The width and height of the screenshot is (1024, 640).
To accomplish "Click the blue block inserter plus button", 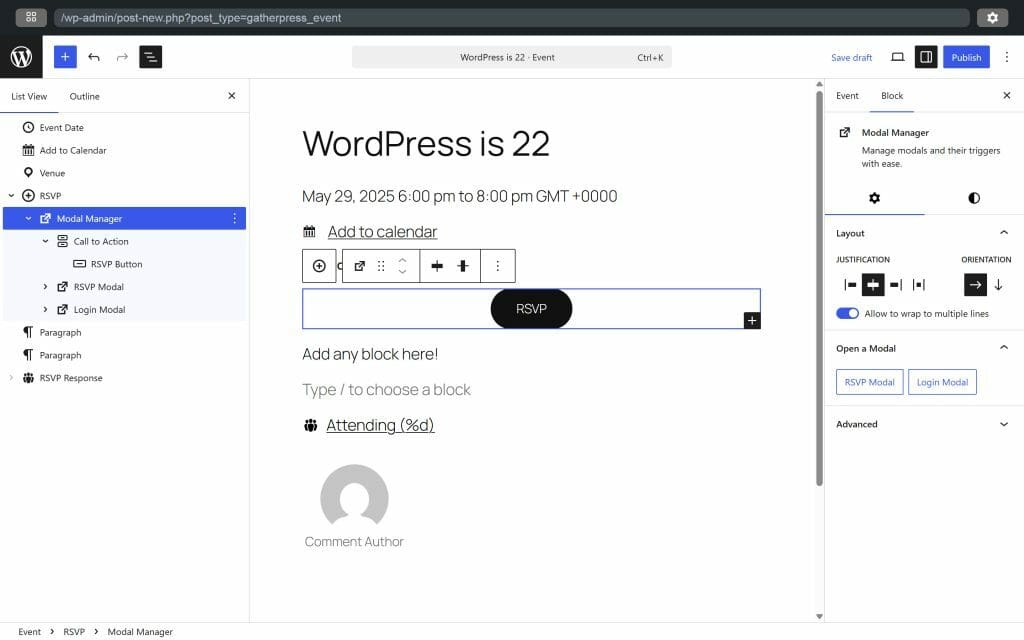I will pos(65,57).
